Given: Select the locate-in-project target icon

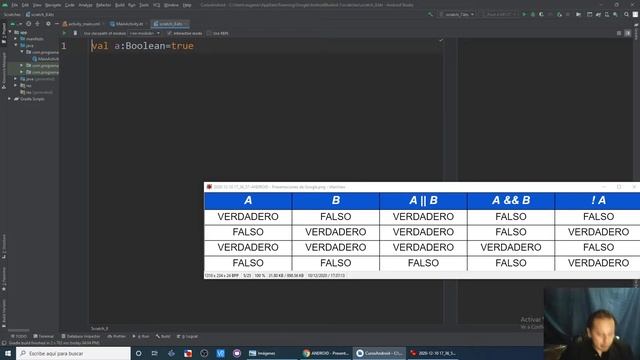Looking at the screenshot, I should click(29, 24).
